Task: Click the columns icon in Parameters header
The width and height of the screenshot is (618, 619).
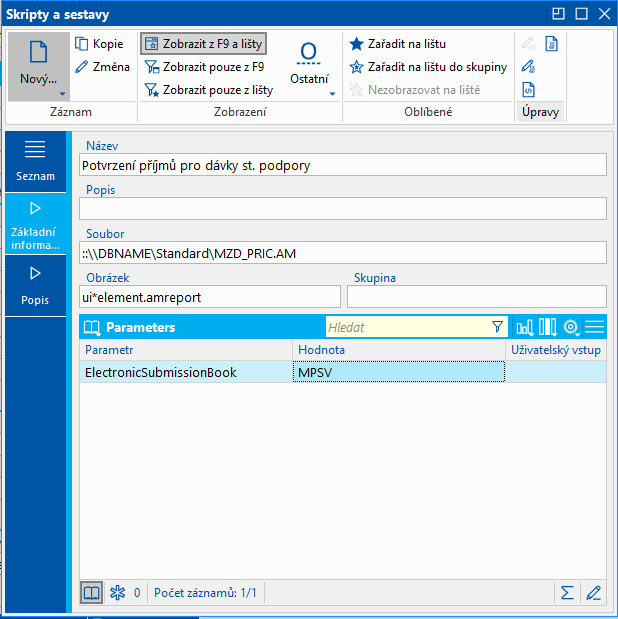Action: (548, 327)
